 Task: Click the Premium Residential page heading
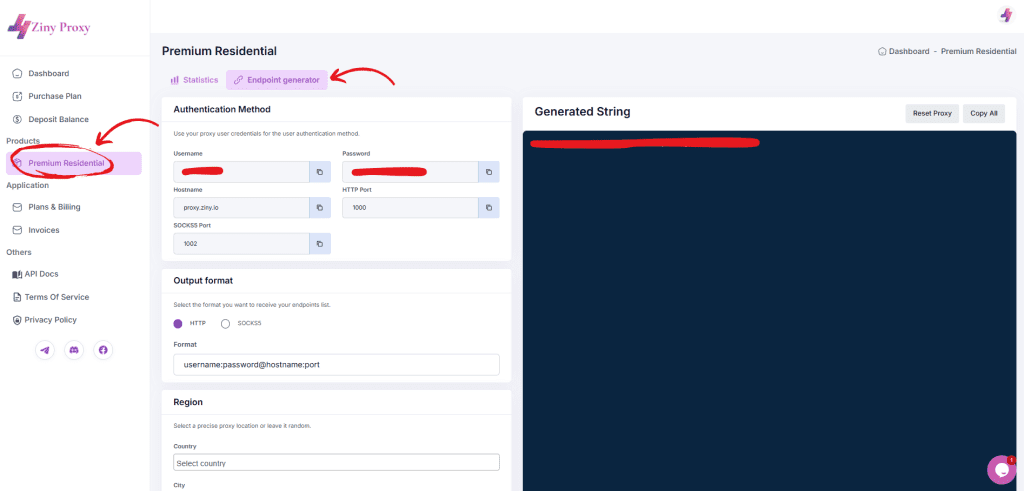[219, 51]
